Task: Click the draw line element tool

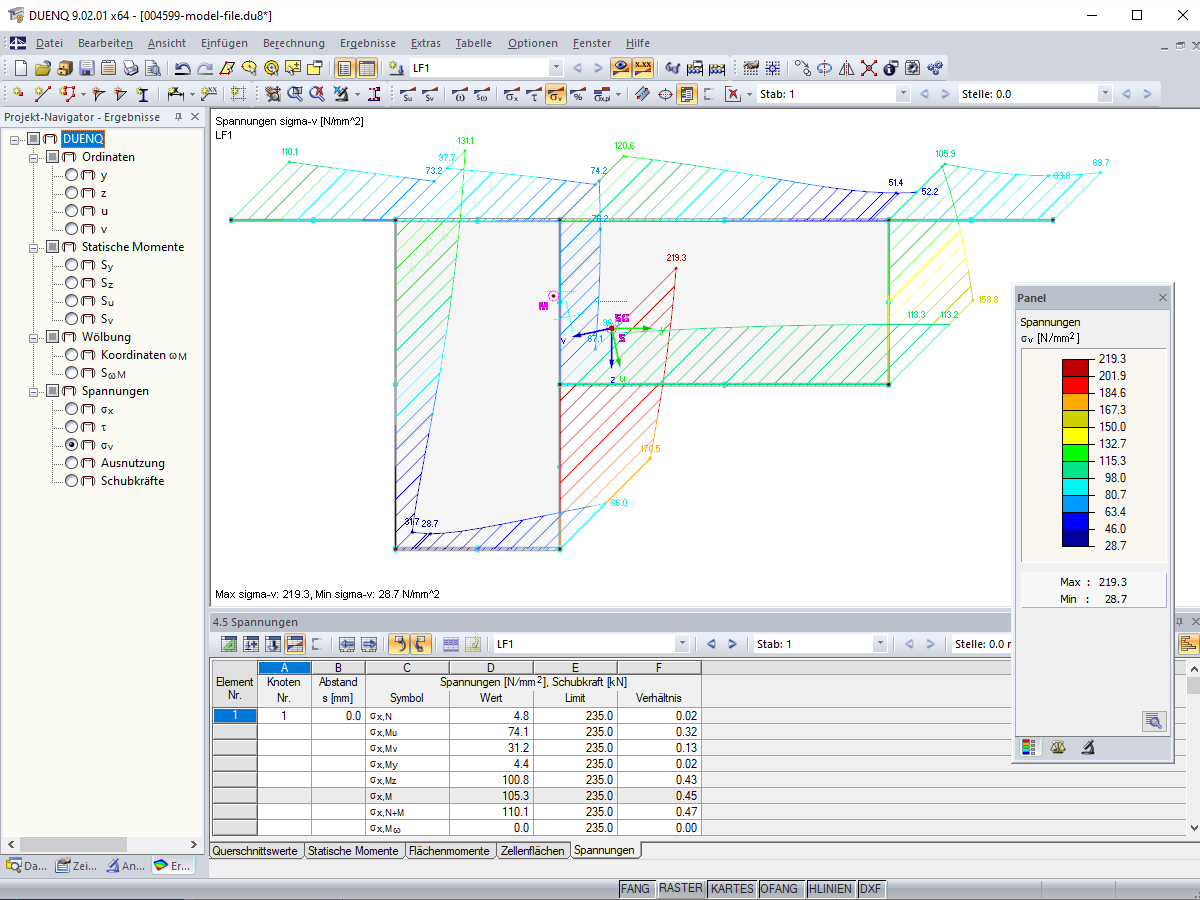Action: 42,94
